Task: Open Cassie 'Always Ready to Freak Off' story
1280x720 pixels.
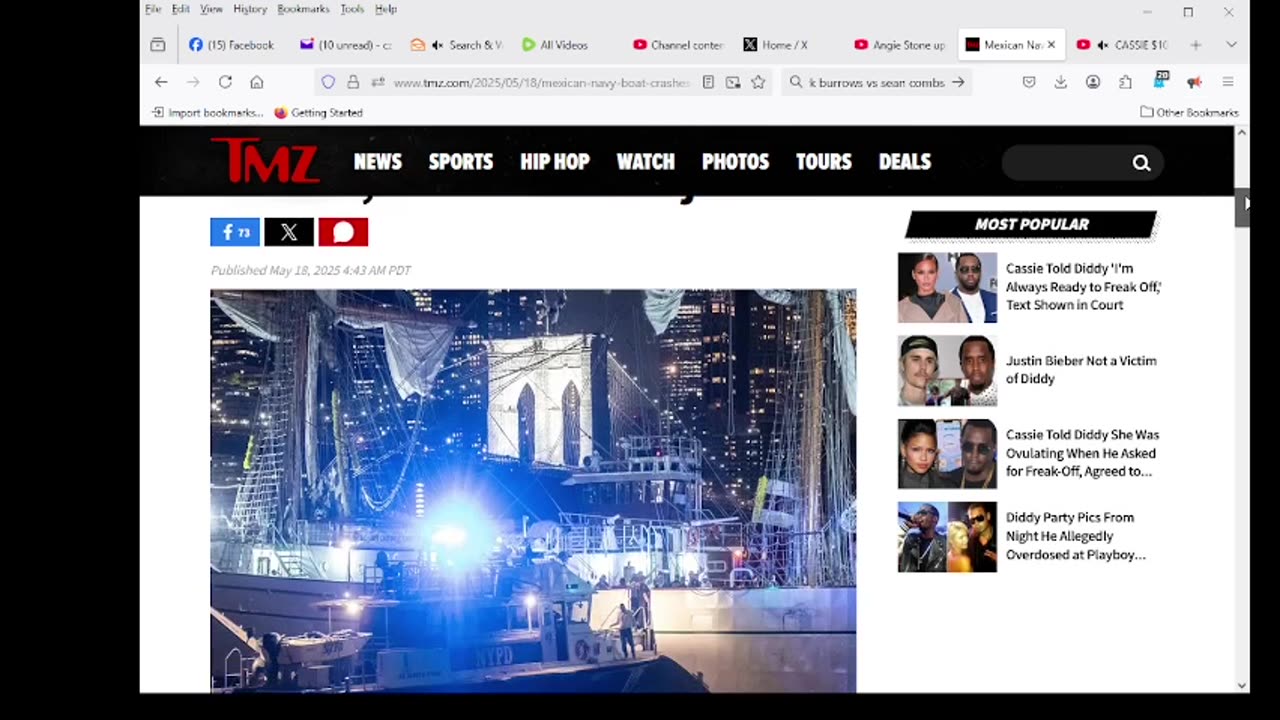Action: coord(1083,287)
